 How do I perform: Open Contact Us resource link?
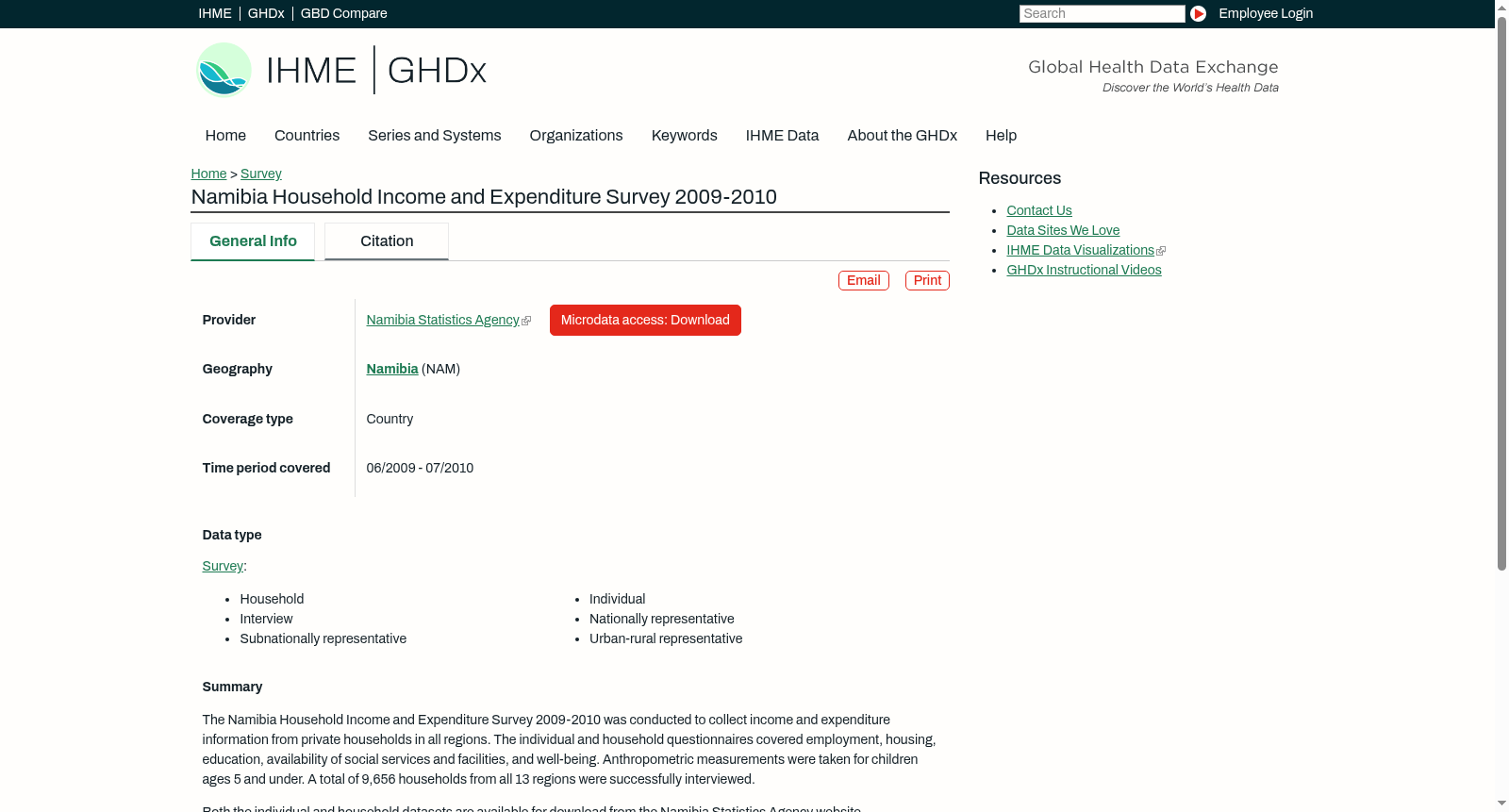tap(1039, 210)
